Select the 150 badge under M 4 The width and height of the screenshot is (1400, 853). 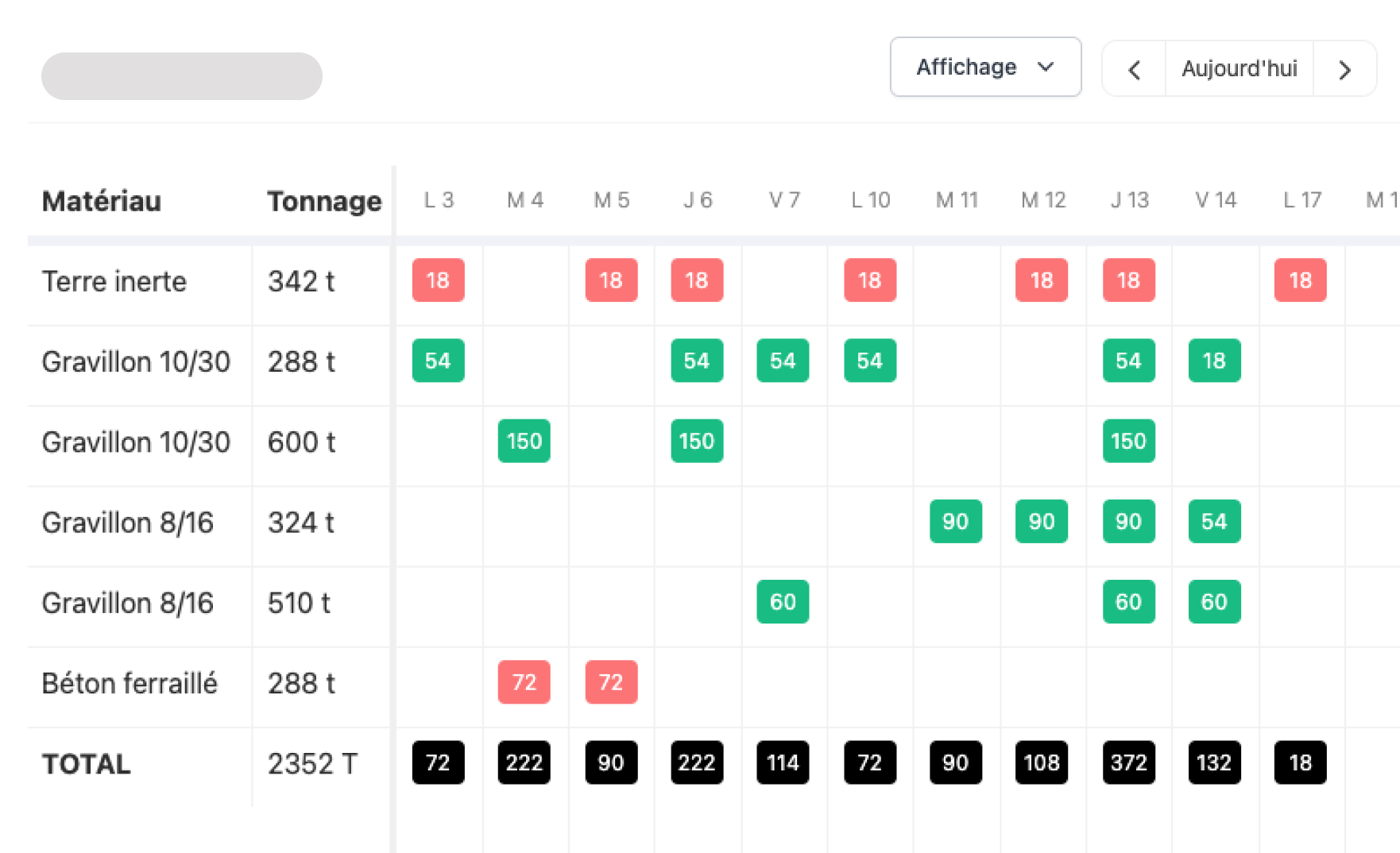(524, 441)
